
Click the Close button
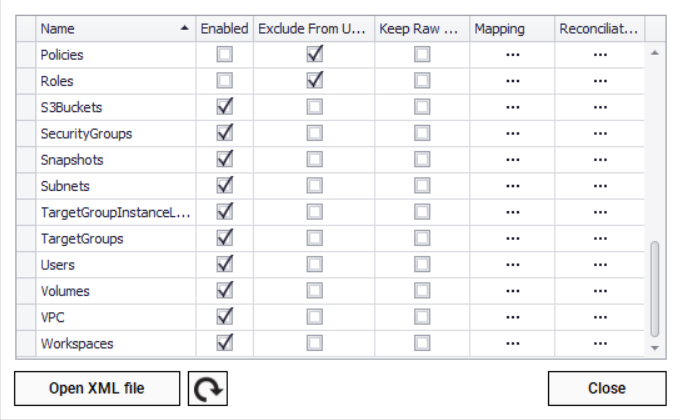606,388
